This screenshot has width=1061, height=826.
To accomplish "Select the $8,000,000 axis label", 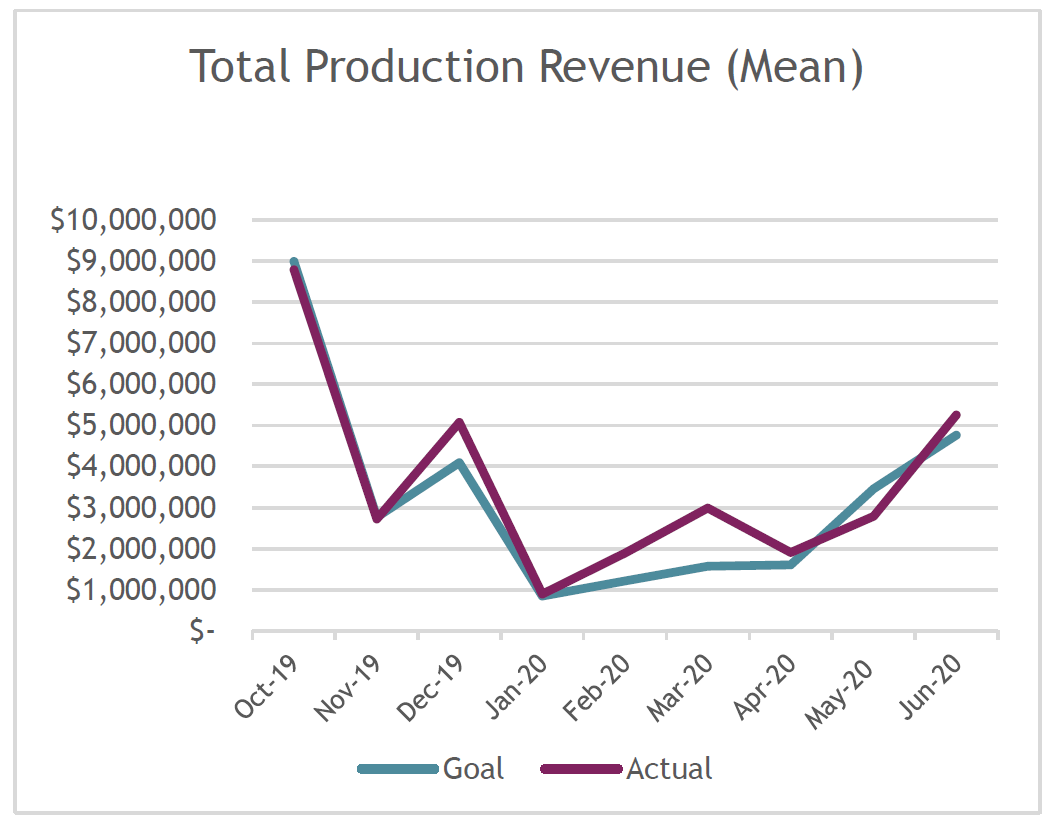I will 141,302.
